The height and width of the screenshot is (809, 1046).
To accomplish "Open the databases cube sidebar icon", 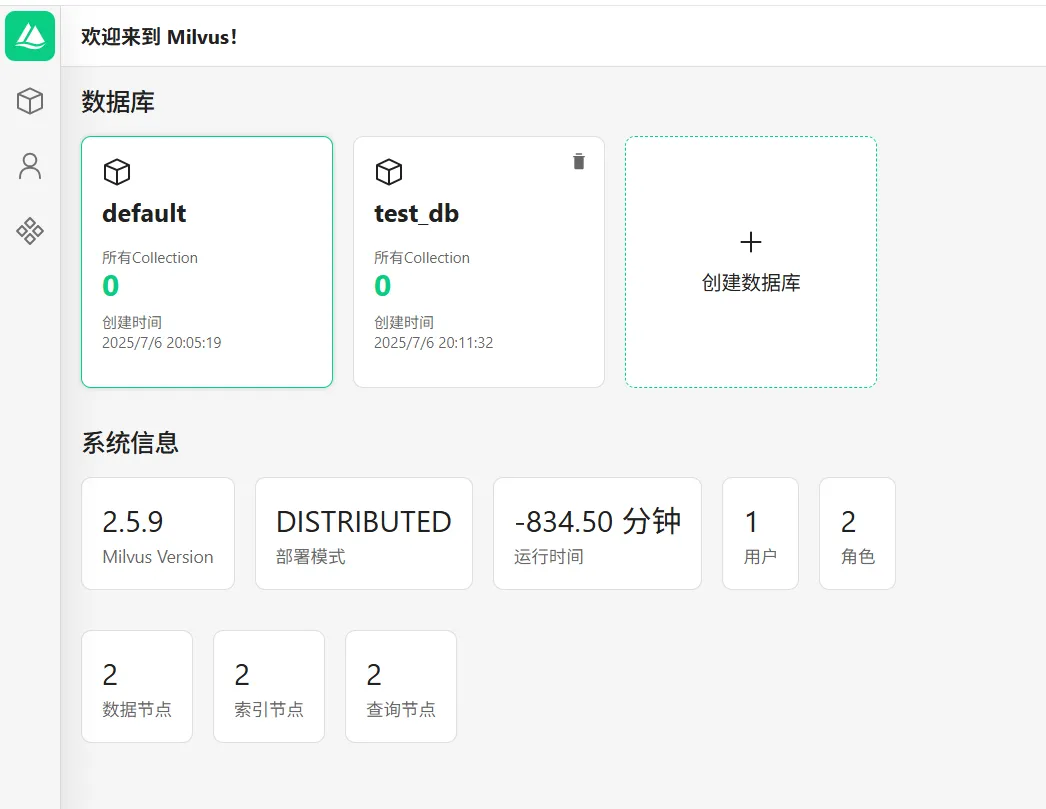I will pyautogui.click(x=30, y=101).
